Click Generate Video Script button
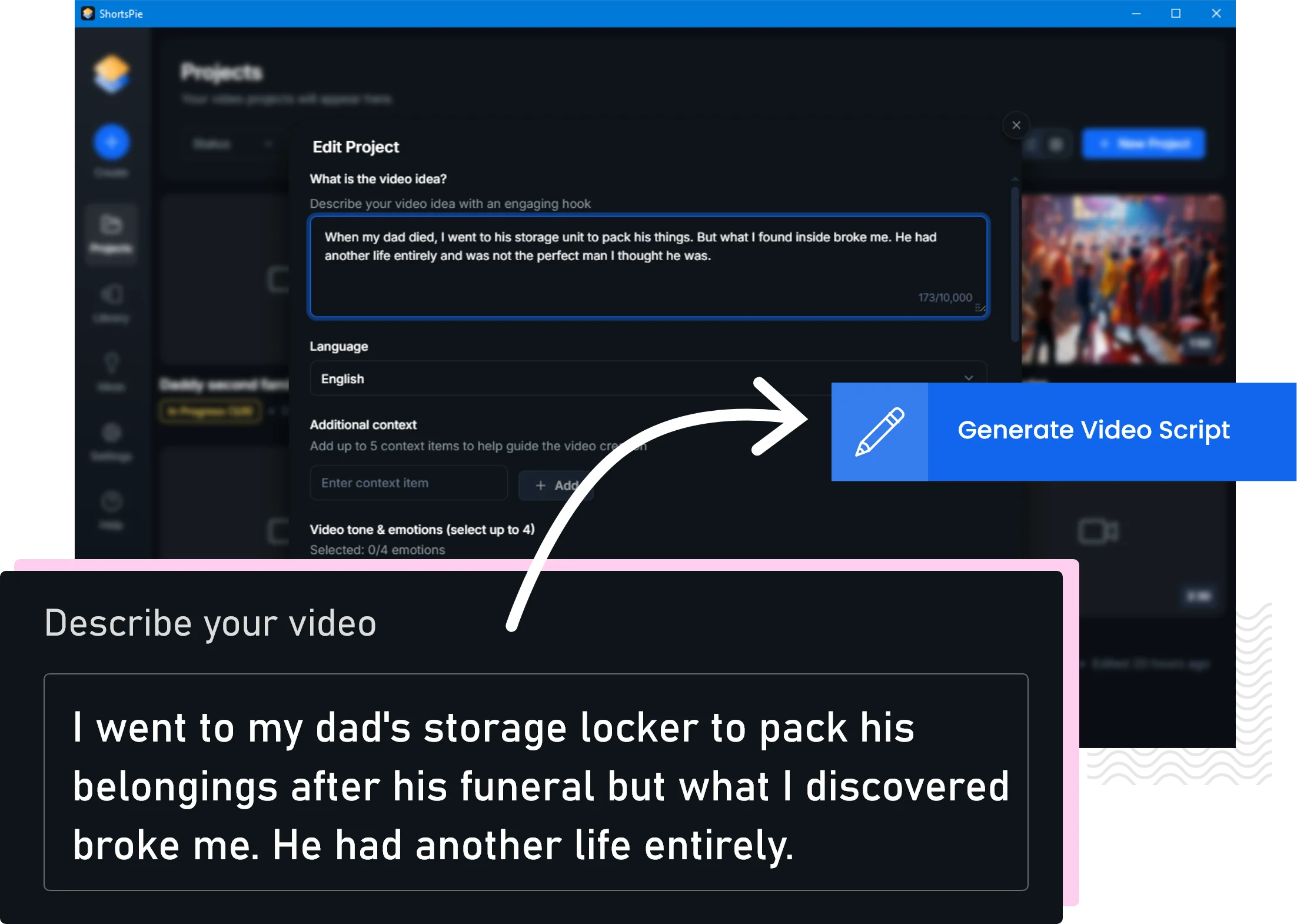The image size is (1297, 924). [x=1063, y=431]
